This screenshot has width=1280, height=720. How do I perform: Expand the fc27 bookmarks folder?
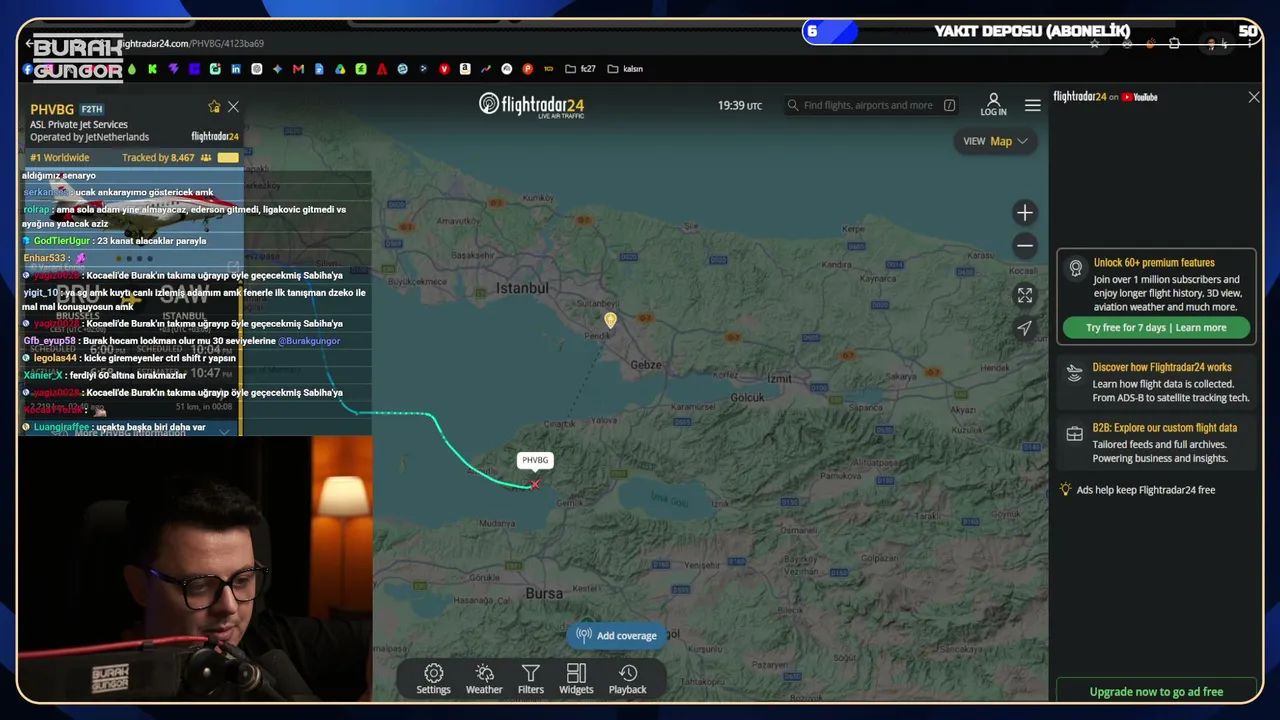(580, 69)
